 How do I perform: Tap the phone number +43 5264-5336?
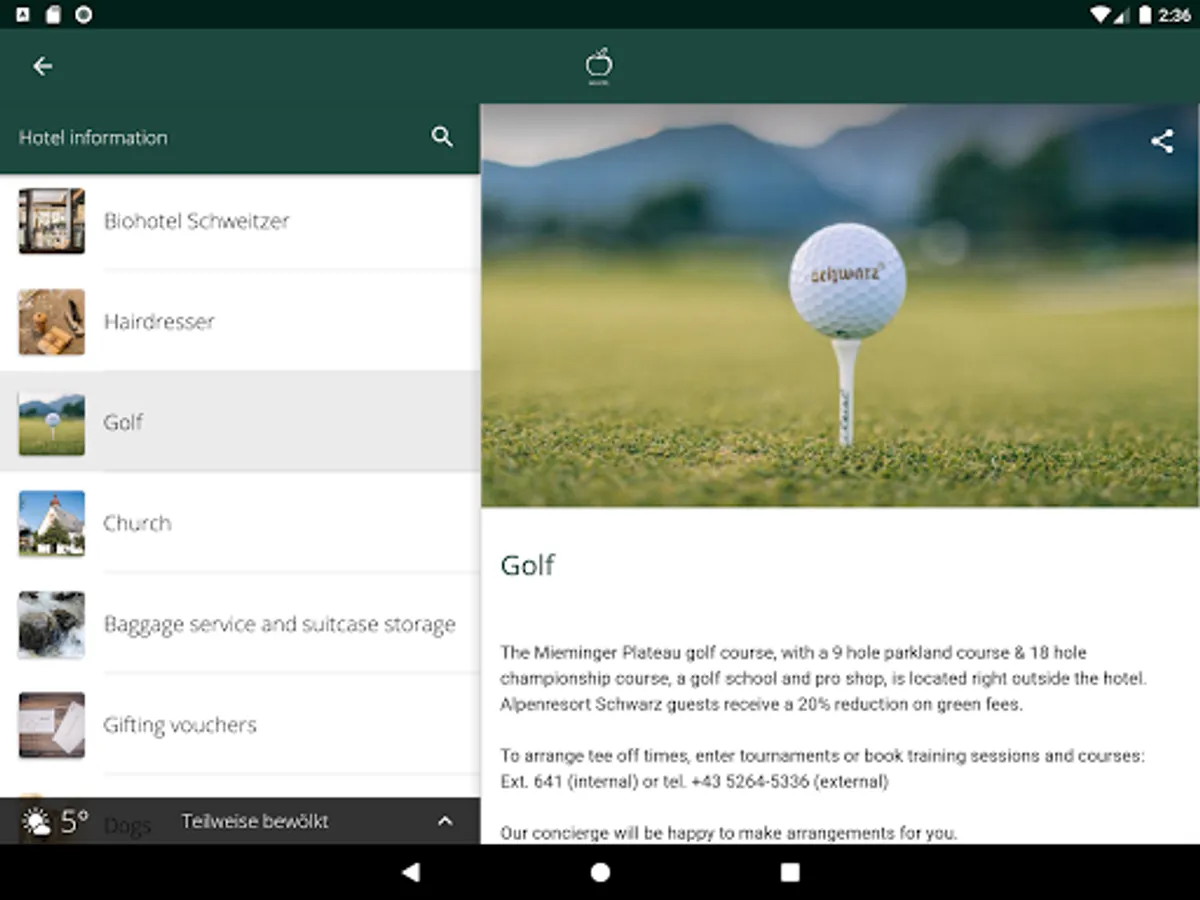[749, 782]
